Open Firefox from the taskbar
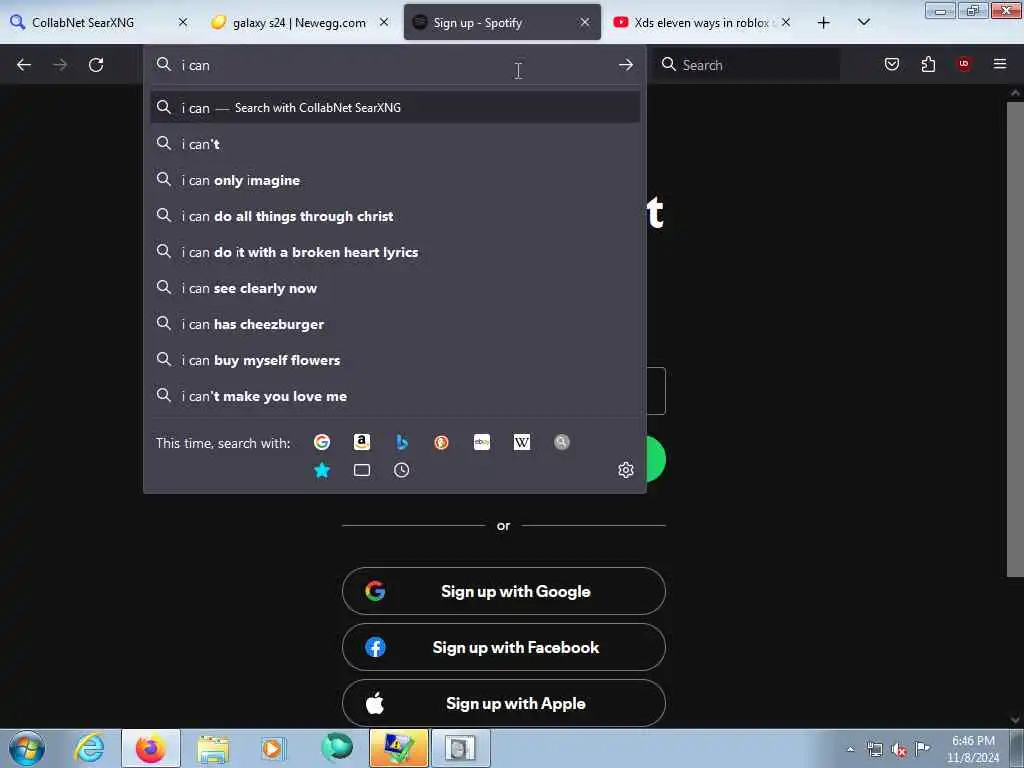 pyautogui.click(x=150, y=748)
